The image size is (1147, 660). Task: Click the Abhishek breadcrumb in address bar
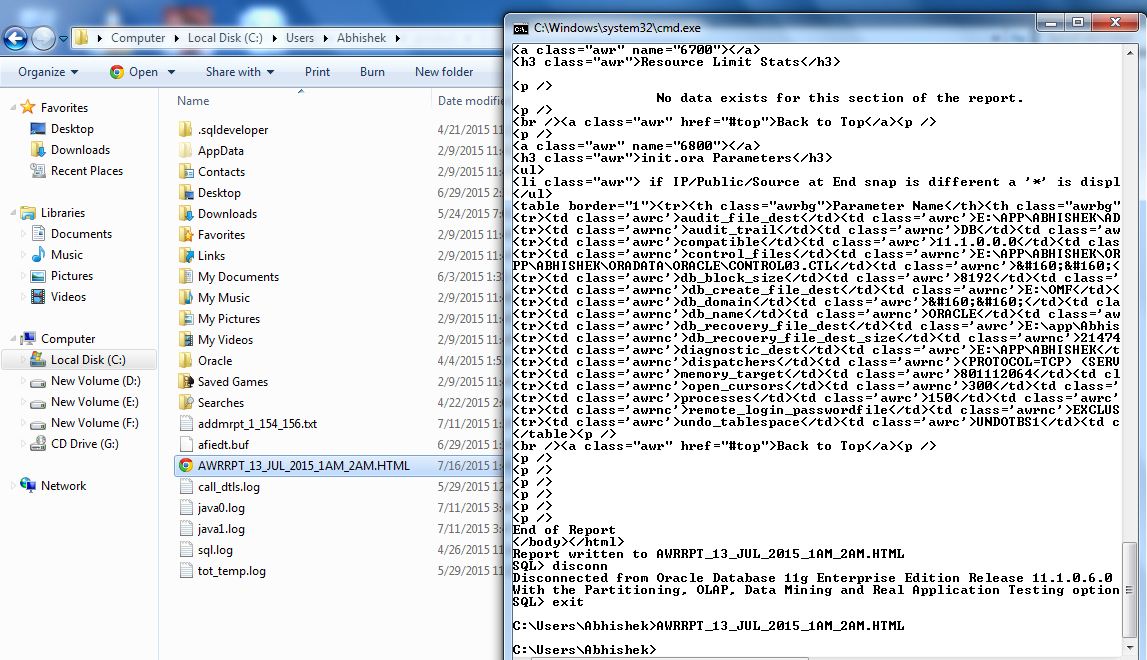(361, 38)
